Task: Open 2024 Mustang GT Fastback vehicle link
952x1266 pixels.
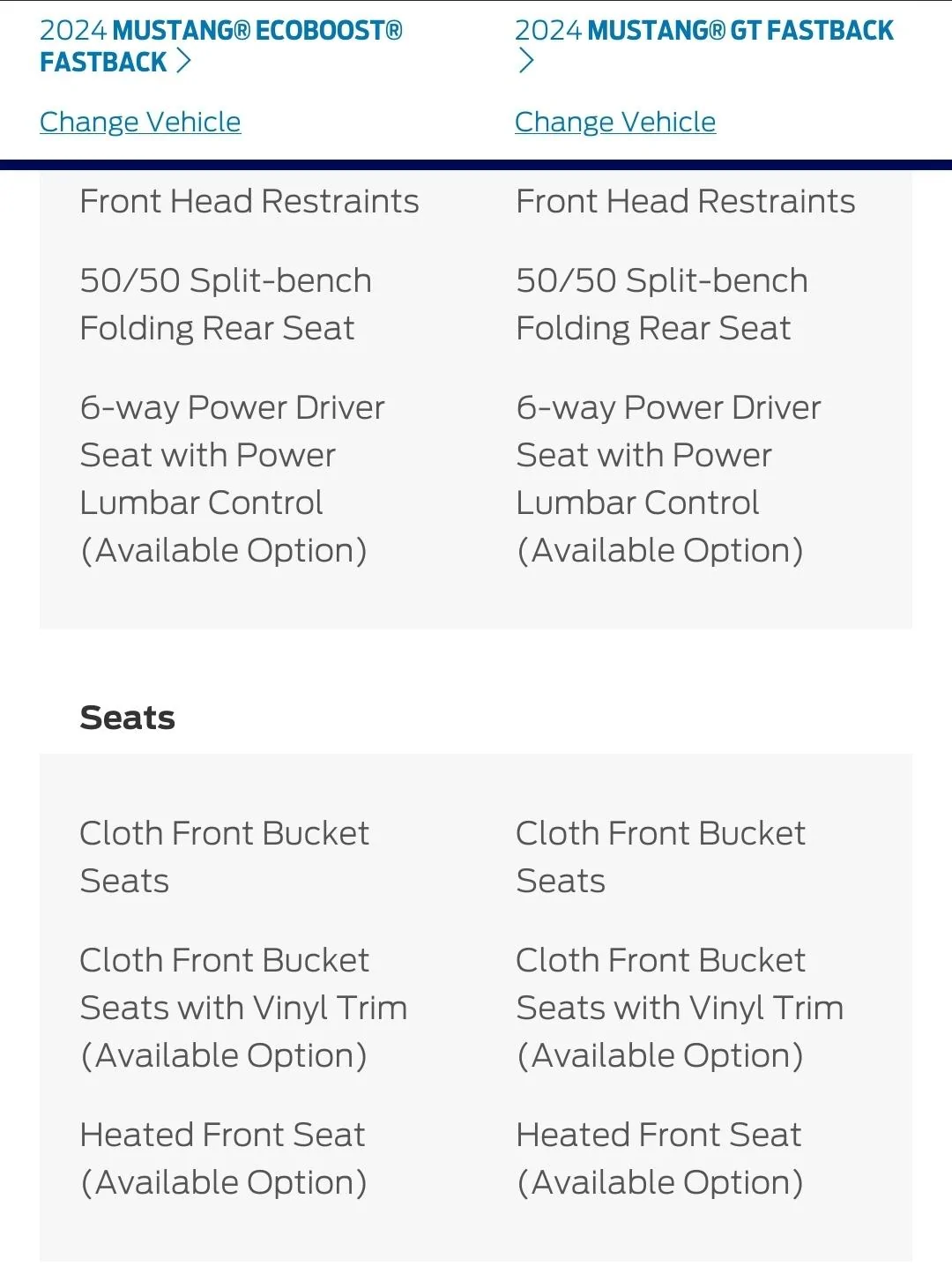Action: (703, 46)
